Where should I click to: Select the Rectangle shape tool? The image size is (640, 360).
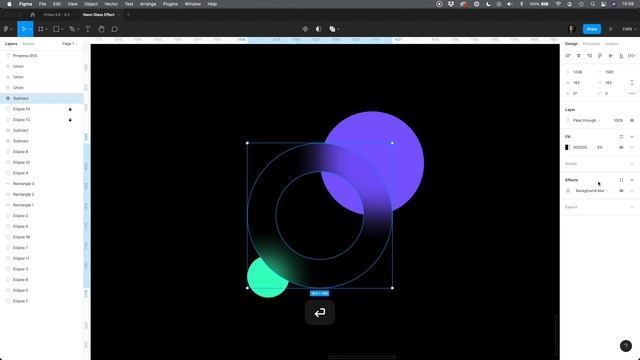tap(56, 29)
